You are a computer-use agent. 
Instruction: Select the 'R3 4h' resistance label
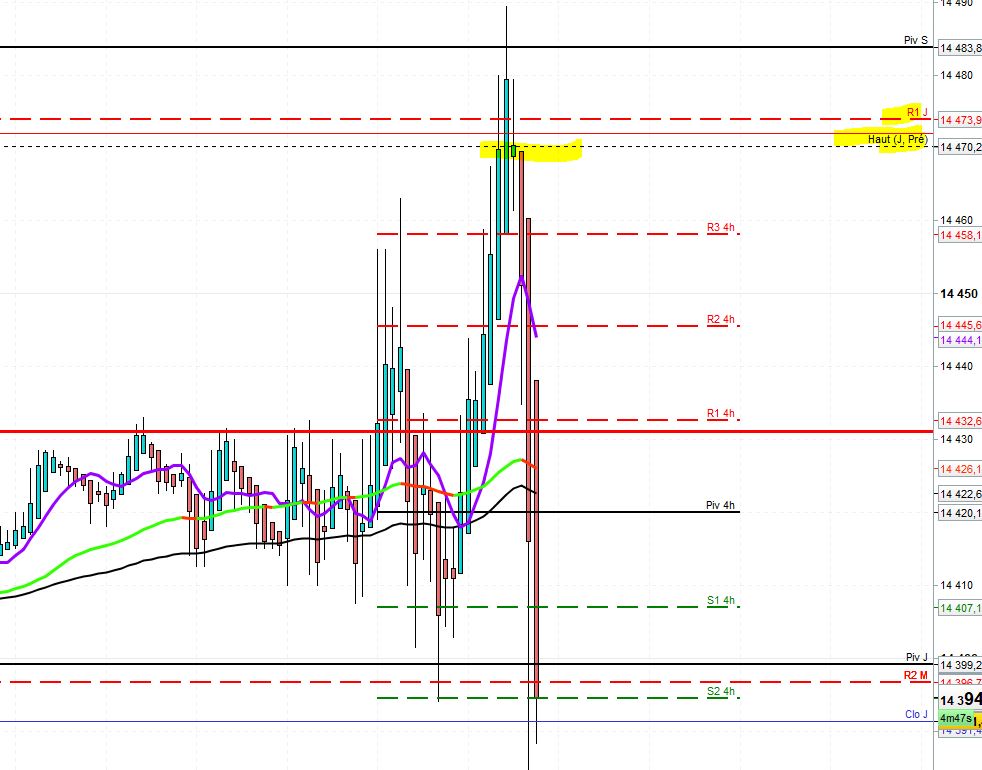click(x=720, y=227)
